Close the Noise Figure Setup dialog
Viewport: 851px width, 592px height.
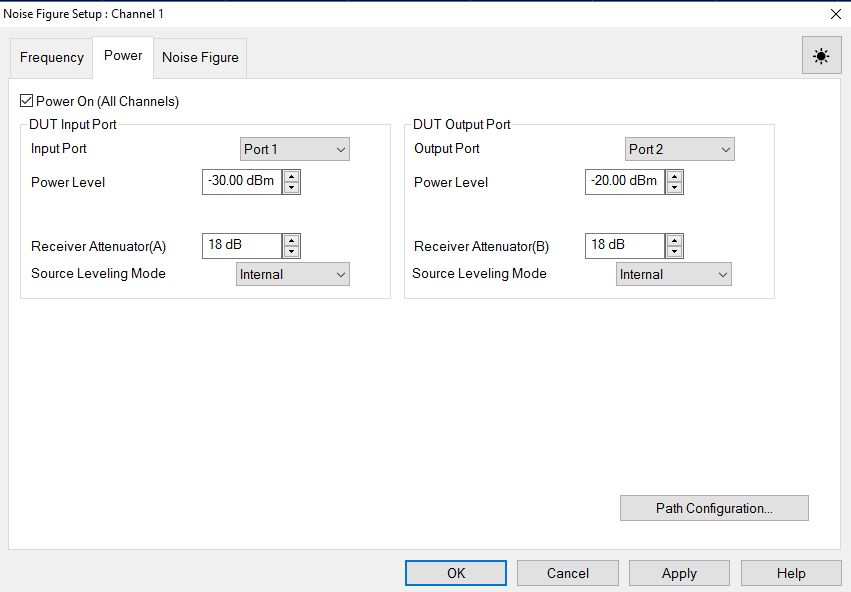835,14
